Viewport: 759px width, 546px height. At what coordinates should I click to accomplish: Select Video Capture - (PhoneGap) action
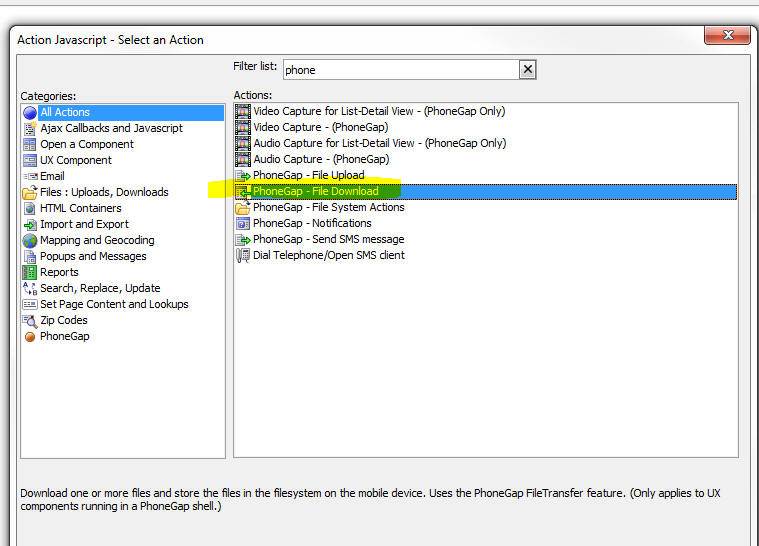coord(320,127)
